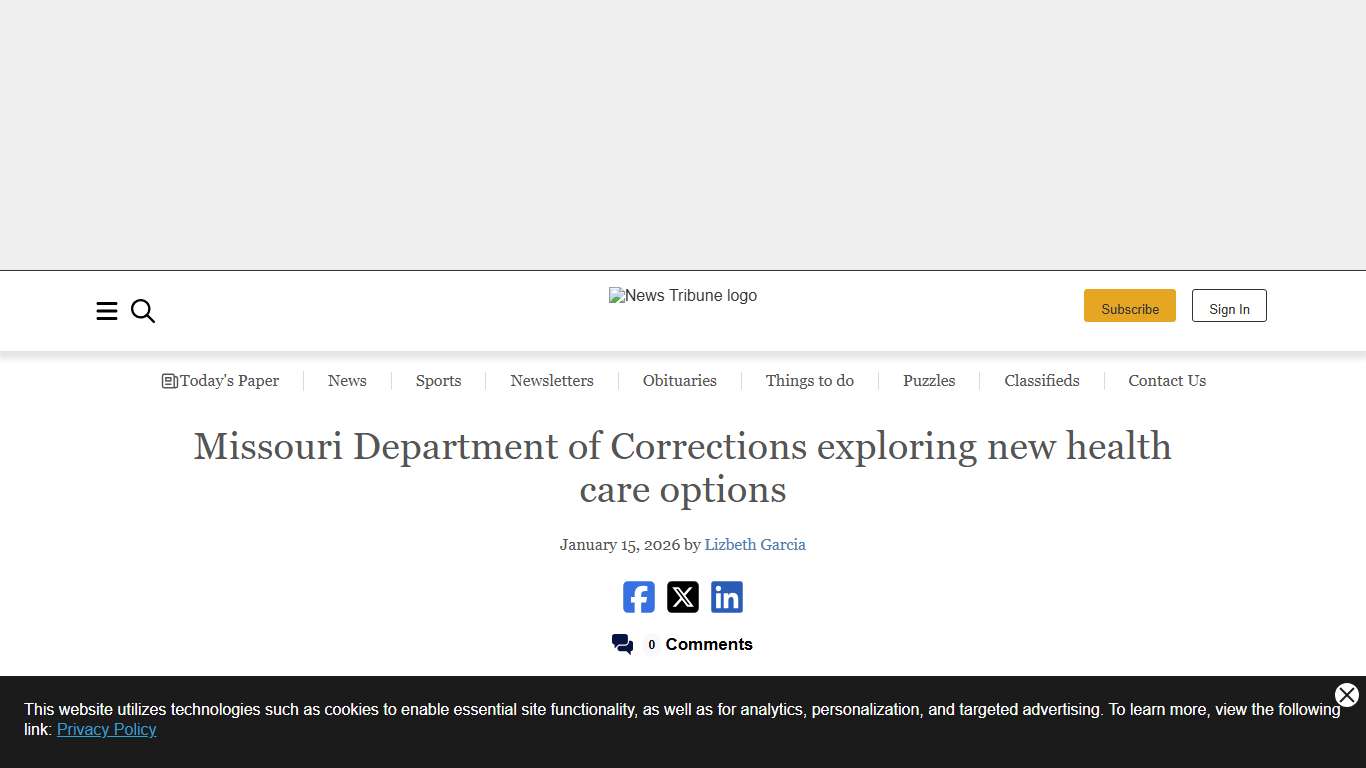Open the News section
Viewport: 1366px width, 768px height.
coord(347,380)
